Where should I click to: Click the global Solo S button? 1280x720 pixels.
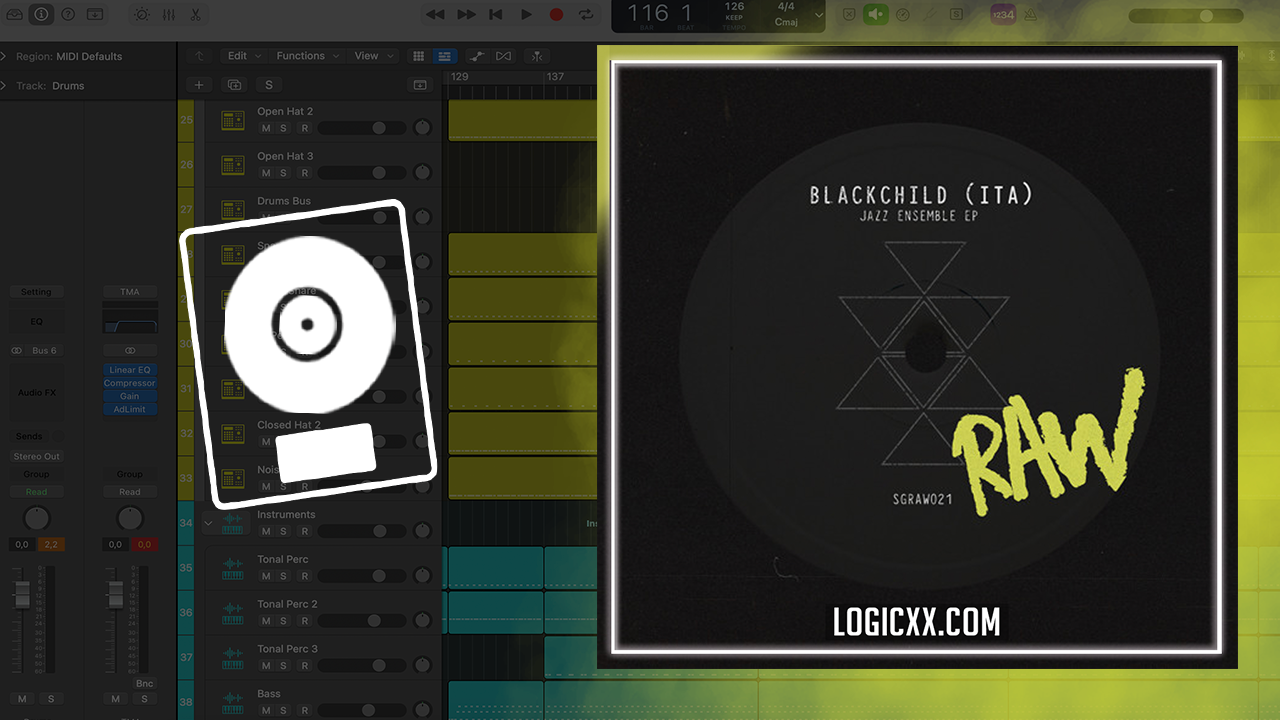pyautogui.click(x=268, y=86)
